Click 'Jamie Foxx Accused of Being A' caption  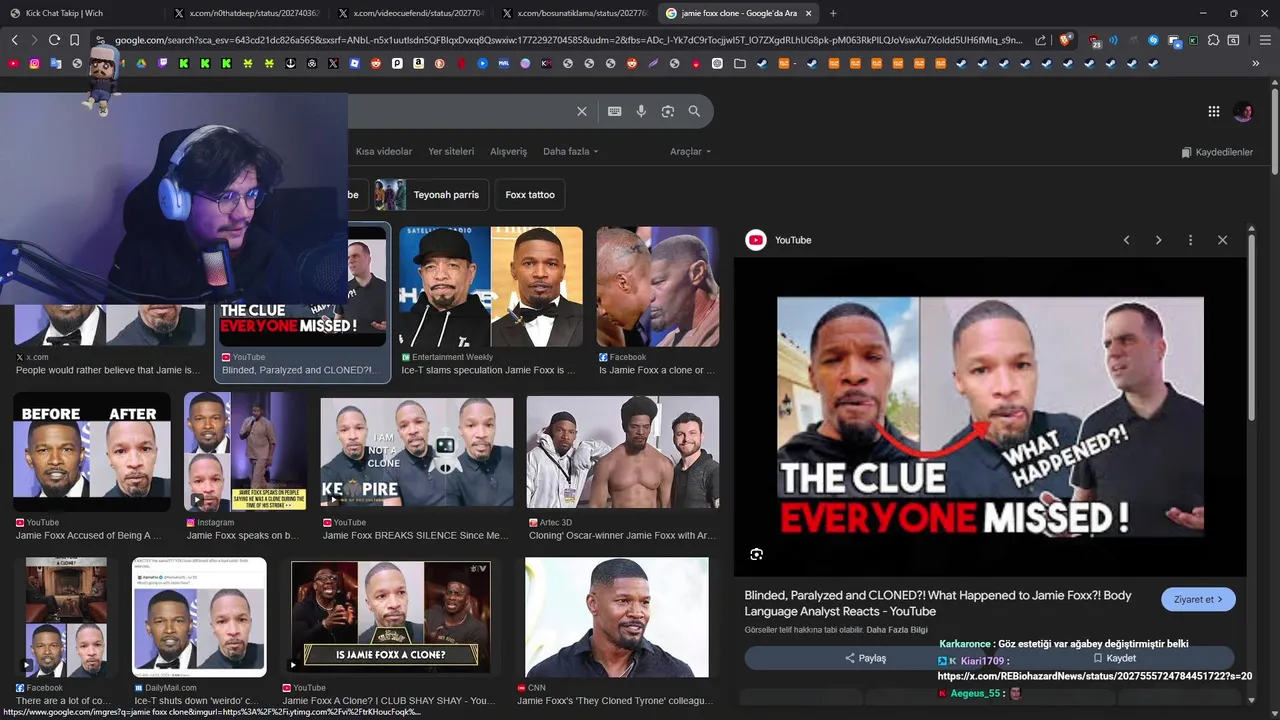(x=88, y=535)
